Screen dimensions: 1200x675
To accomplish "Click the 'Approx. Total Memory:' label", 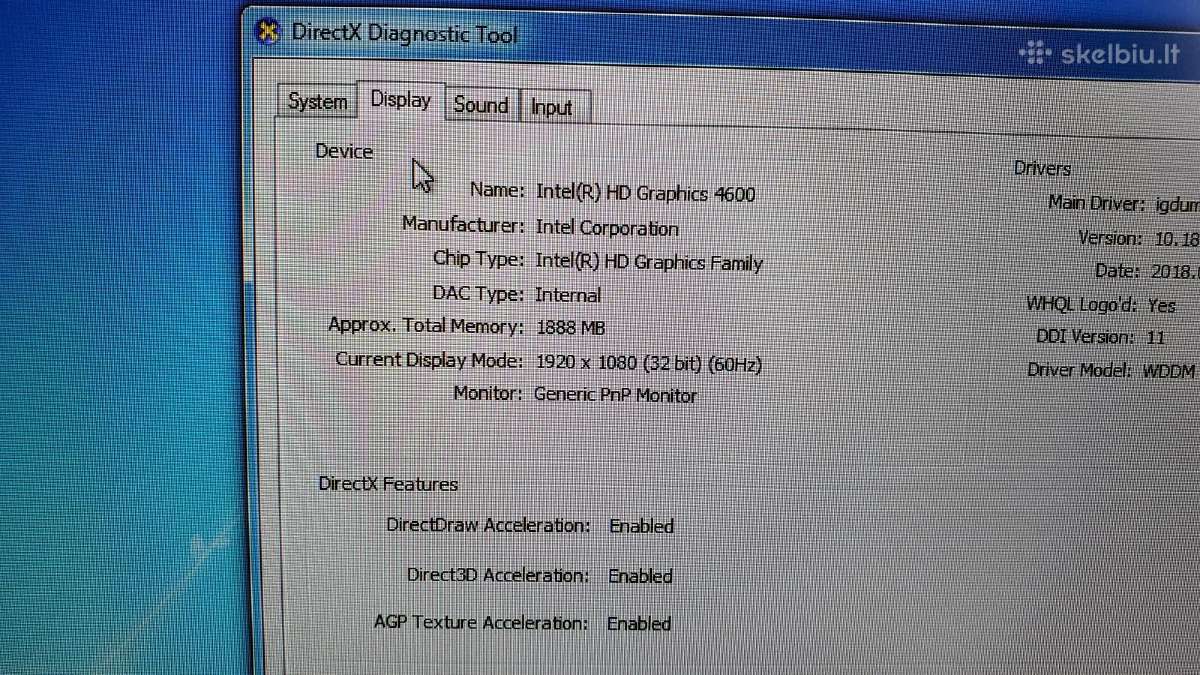I will tap(426, 326).
